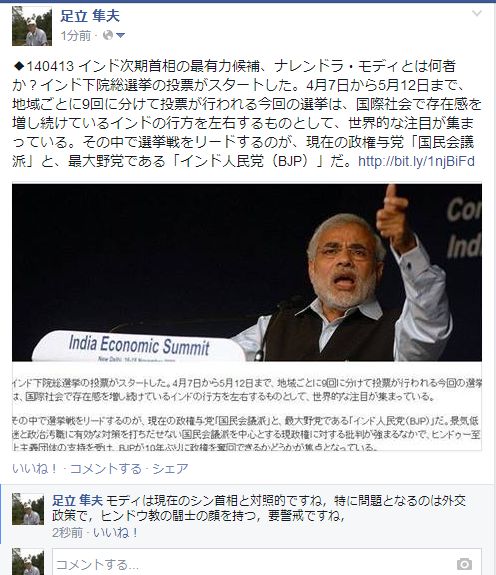The image size is (496, 575).
Task: Click シェア to share the post
Action: pos(170,468)
